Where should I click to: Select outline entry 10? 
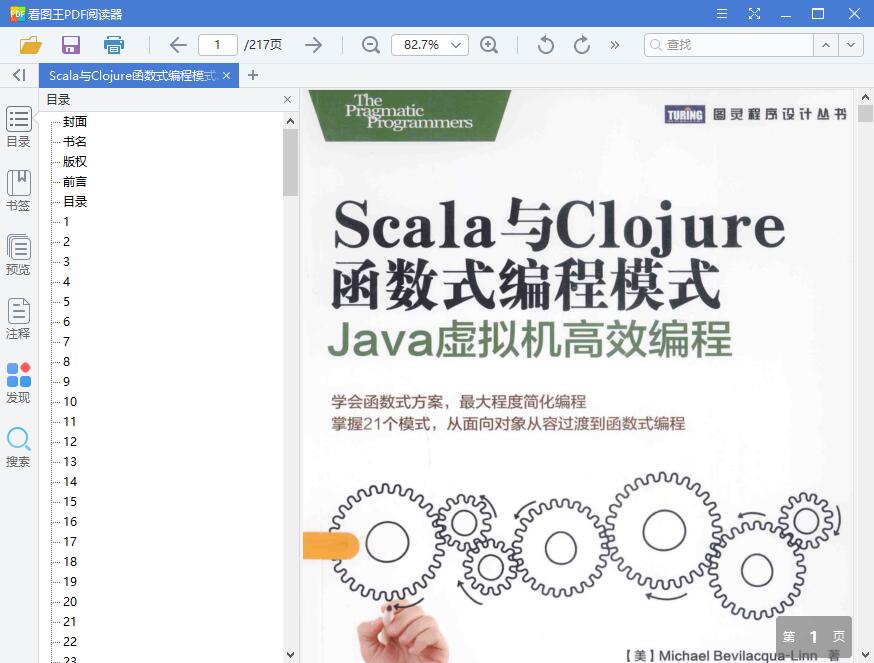click(x=70, y=402)
